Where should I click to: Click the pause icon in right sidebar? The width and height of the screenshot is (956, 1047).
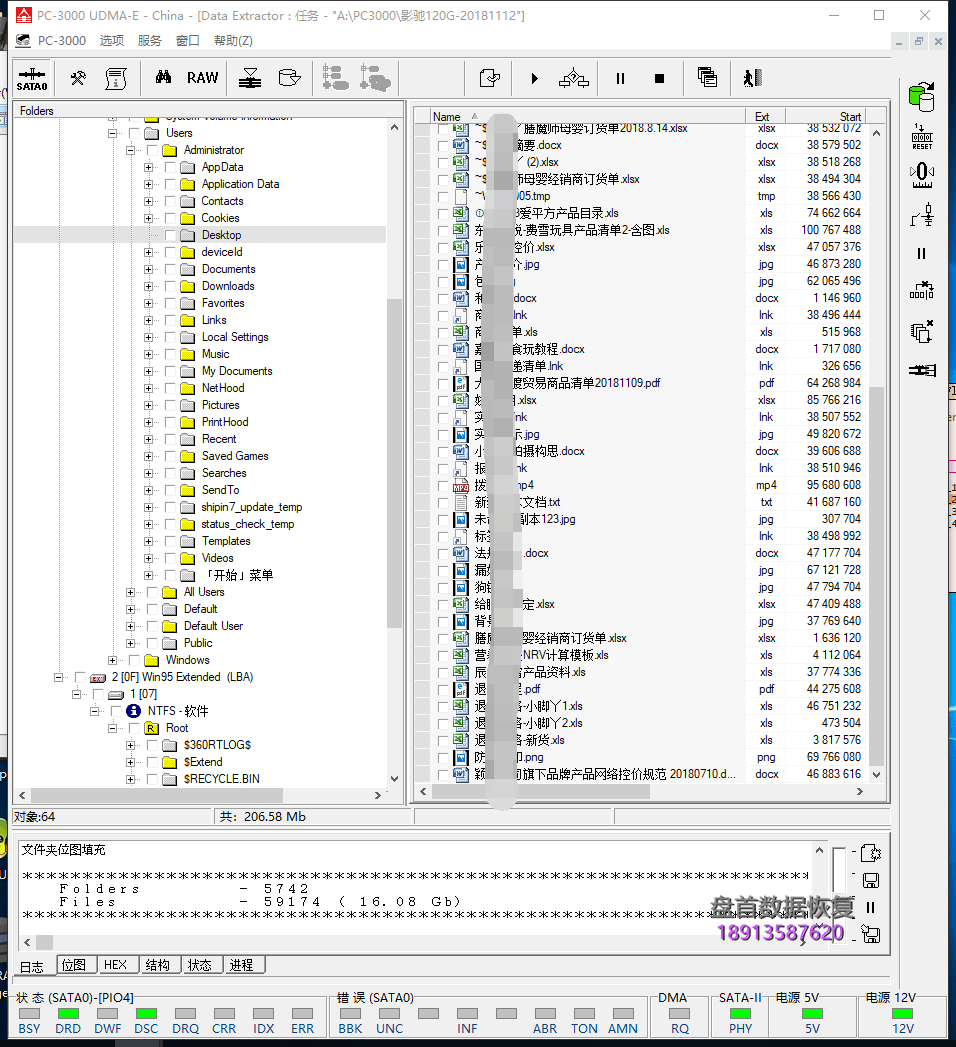pos(921,253)
